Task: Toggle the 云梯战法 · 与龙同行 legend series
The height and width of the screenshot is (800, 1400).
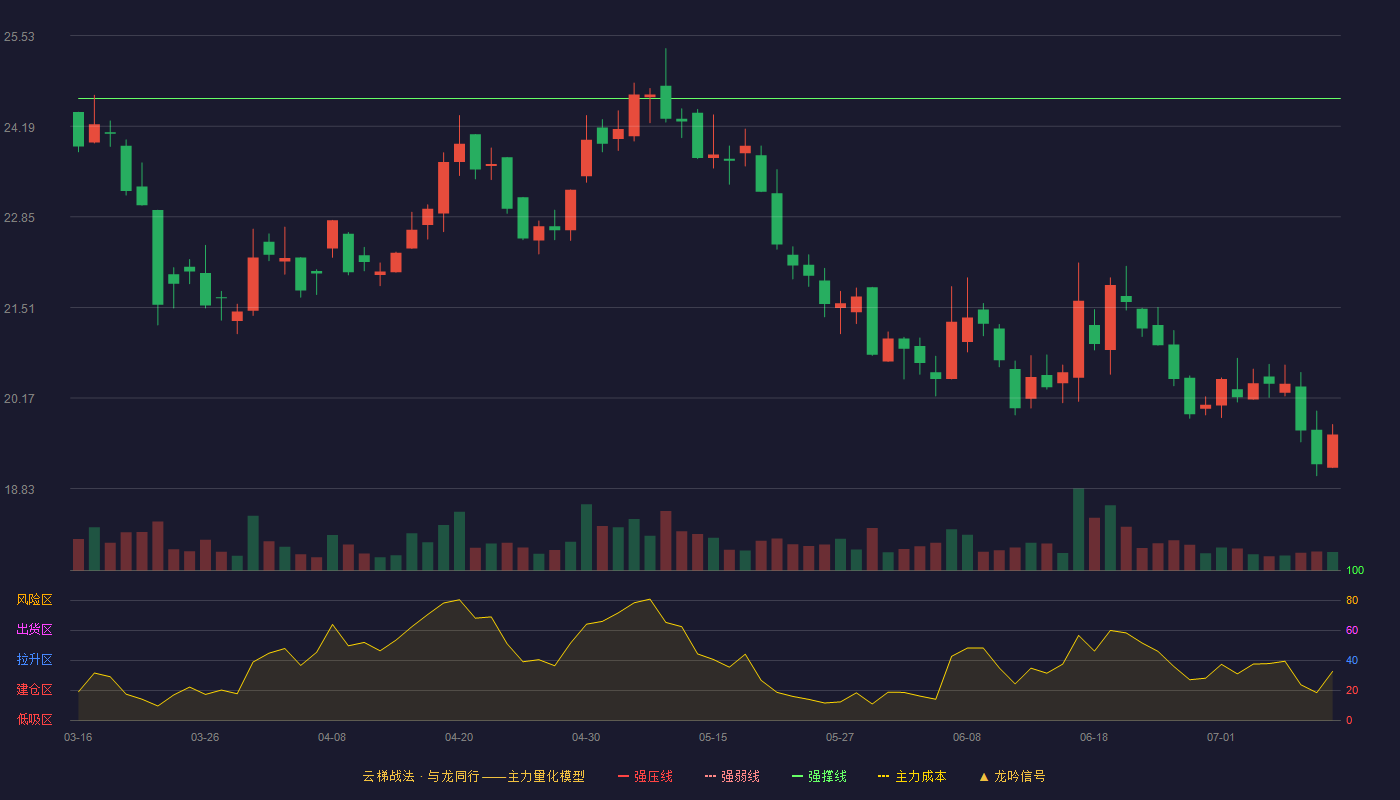Action: pyautogui.click(x=473, y=776)
